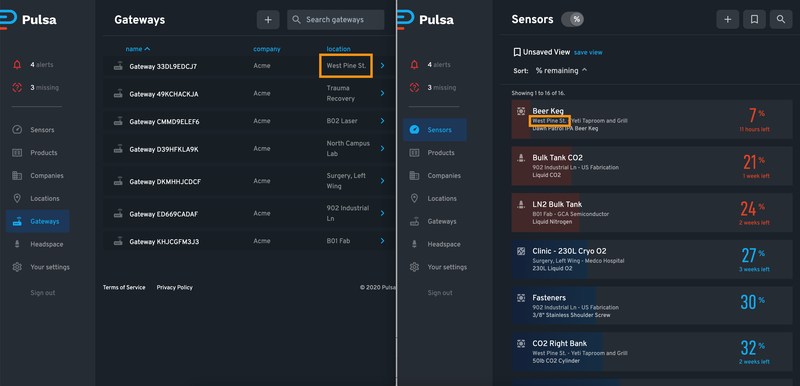Click Sign out in Sensors window
This screenshot has width=800, height=386.
click(440, 293)
